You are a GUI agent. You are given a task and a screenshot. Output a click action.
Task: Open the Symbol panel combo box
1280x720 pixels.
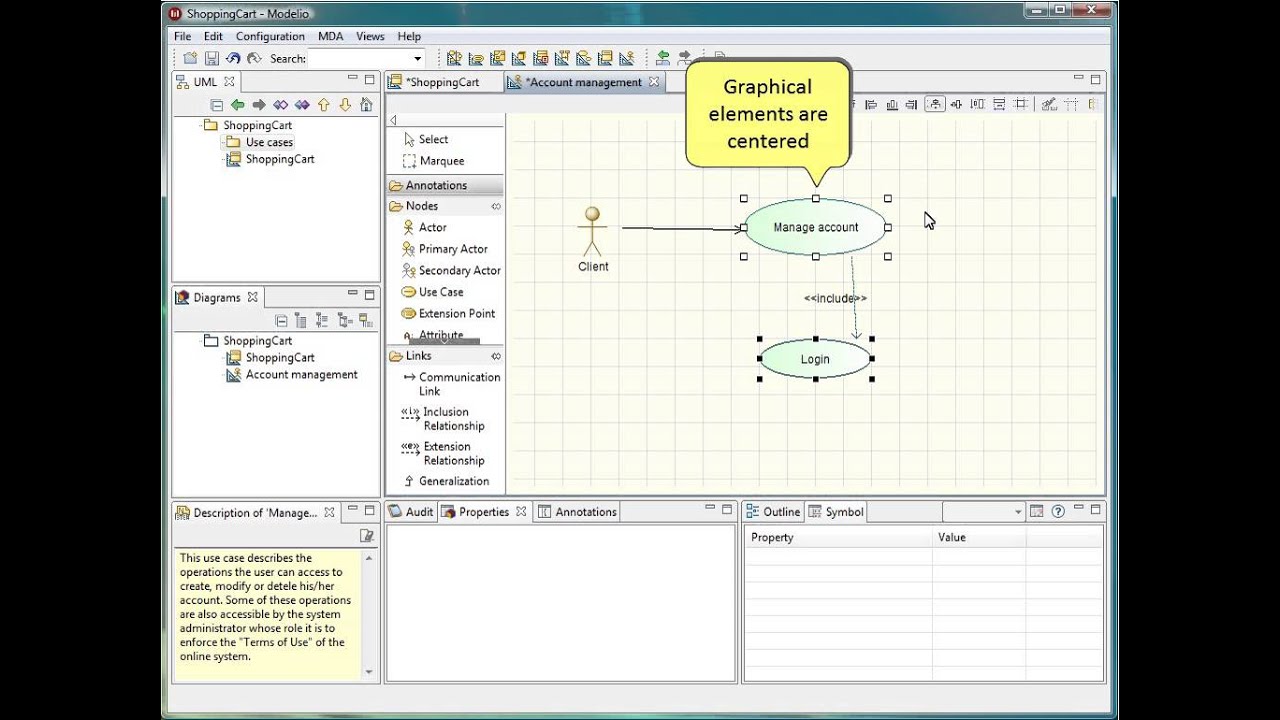pyautogui.click(x=984, y=512)
